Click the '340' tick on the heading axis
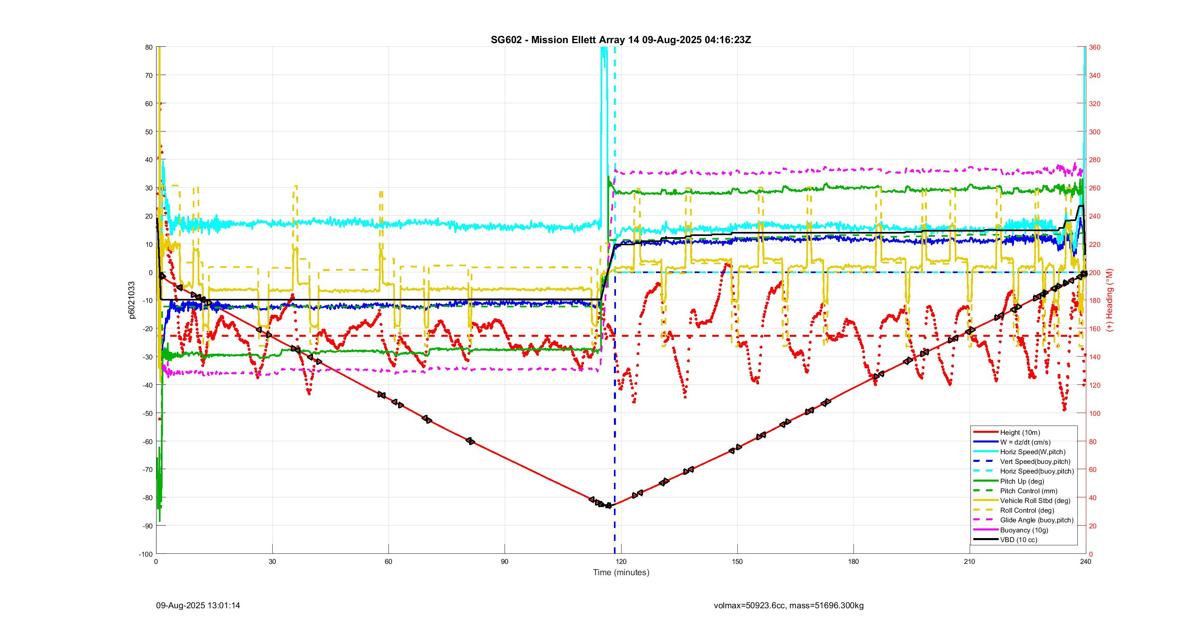 [1095, 75]
